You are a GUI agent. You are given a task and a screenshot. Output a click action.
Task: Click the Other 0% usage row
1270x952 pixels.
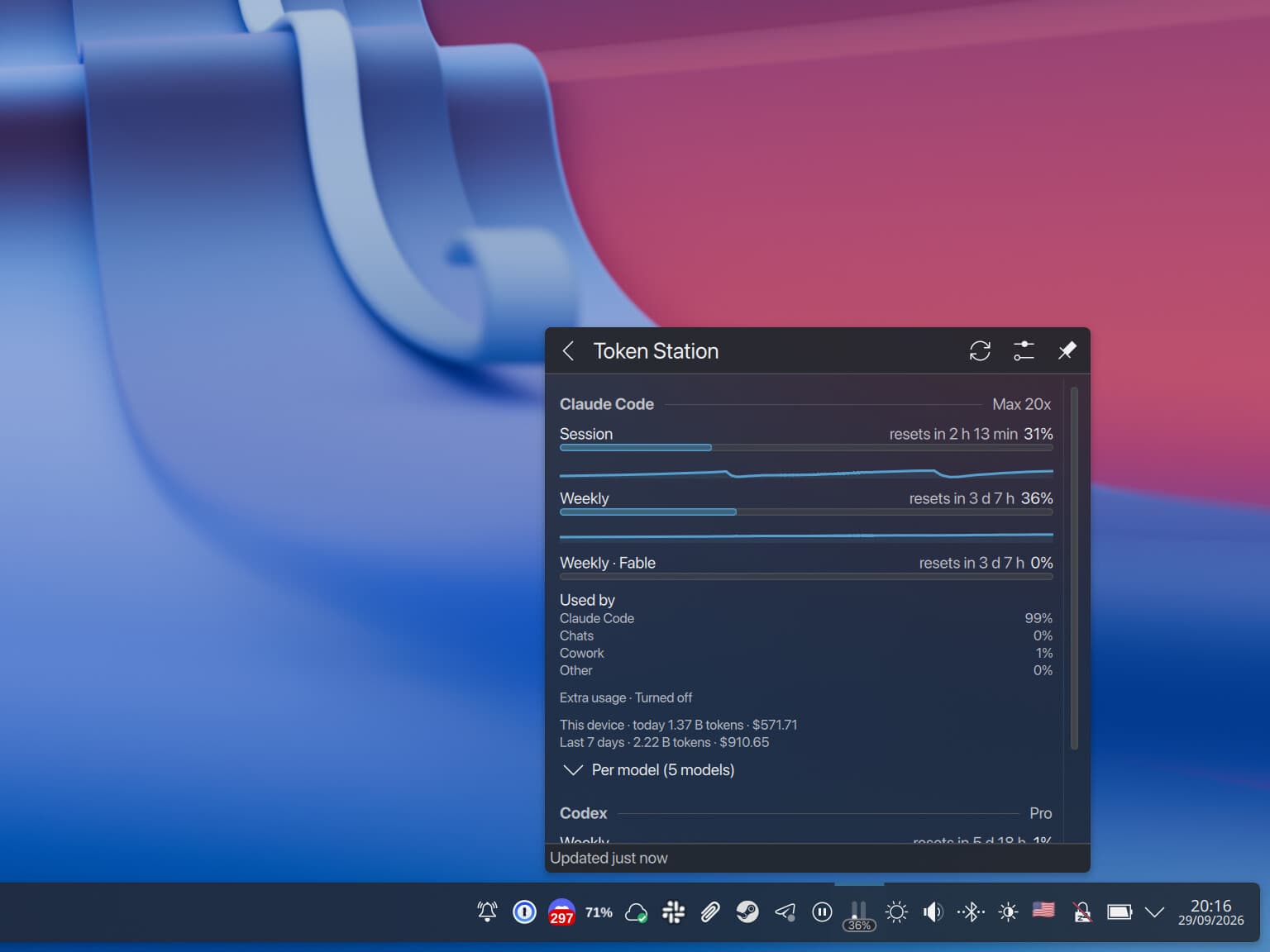(x=806, y=670)
